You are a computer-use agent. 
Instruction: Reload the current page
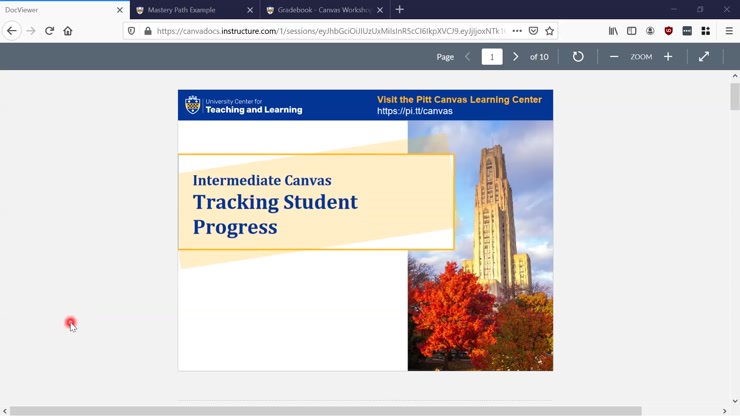click(49, 31)
